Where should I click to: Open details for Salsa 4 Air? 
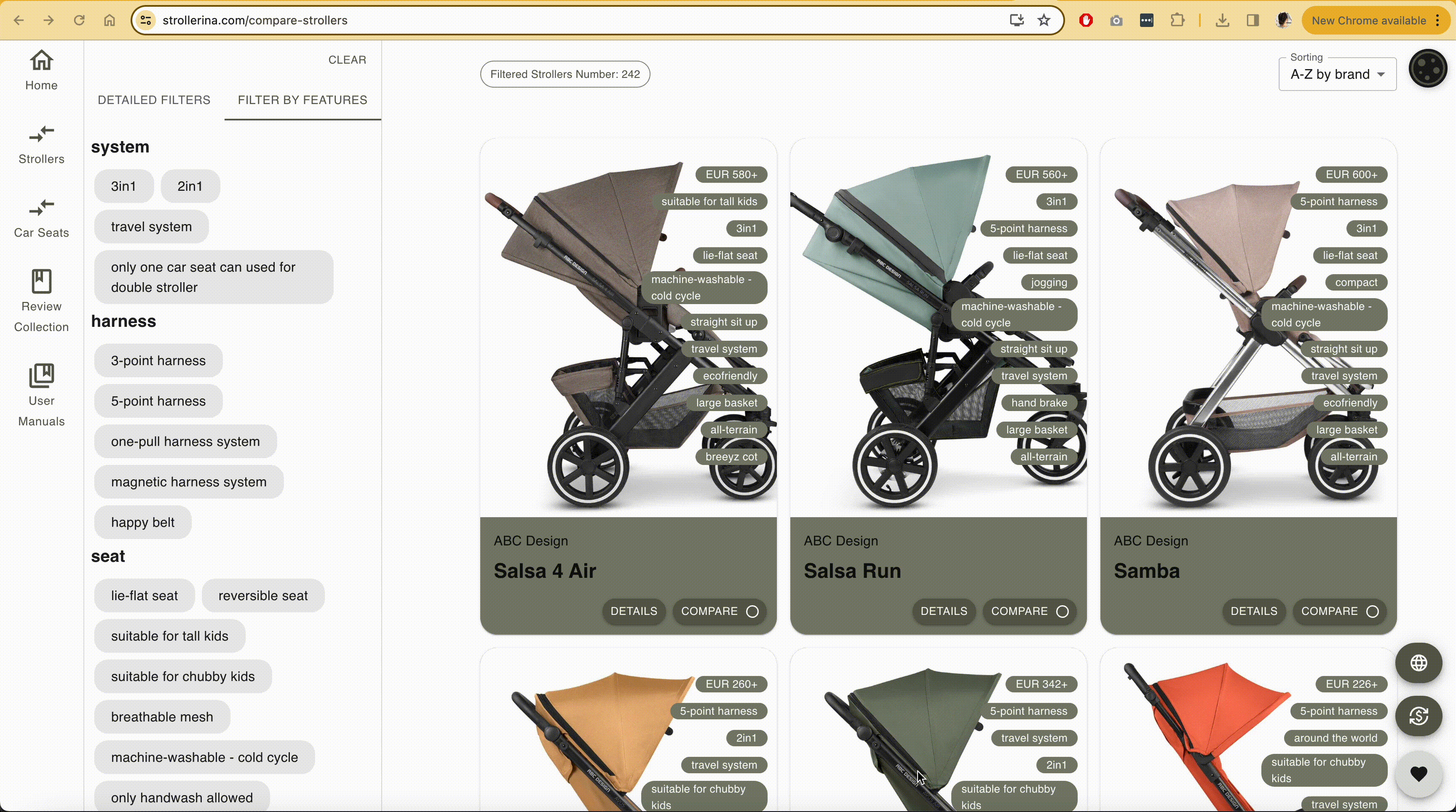click(634, 612)
